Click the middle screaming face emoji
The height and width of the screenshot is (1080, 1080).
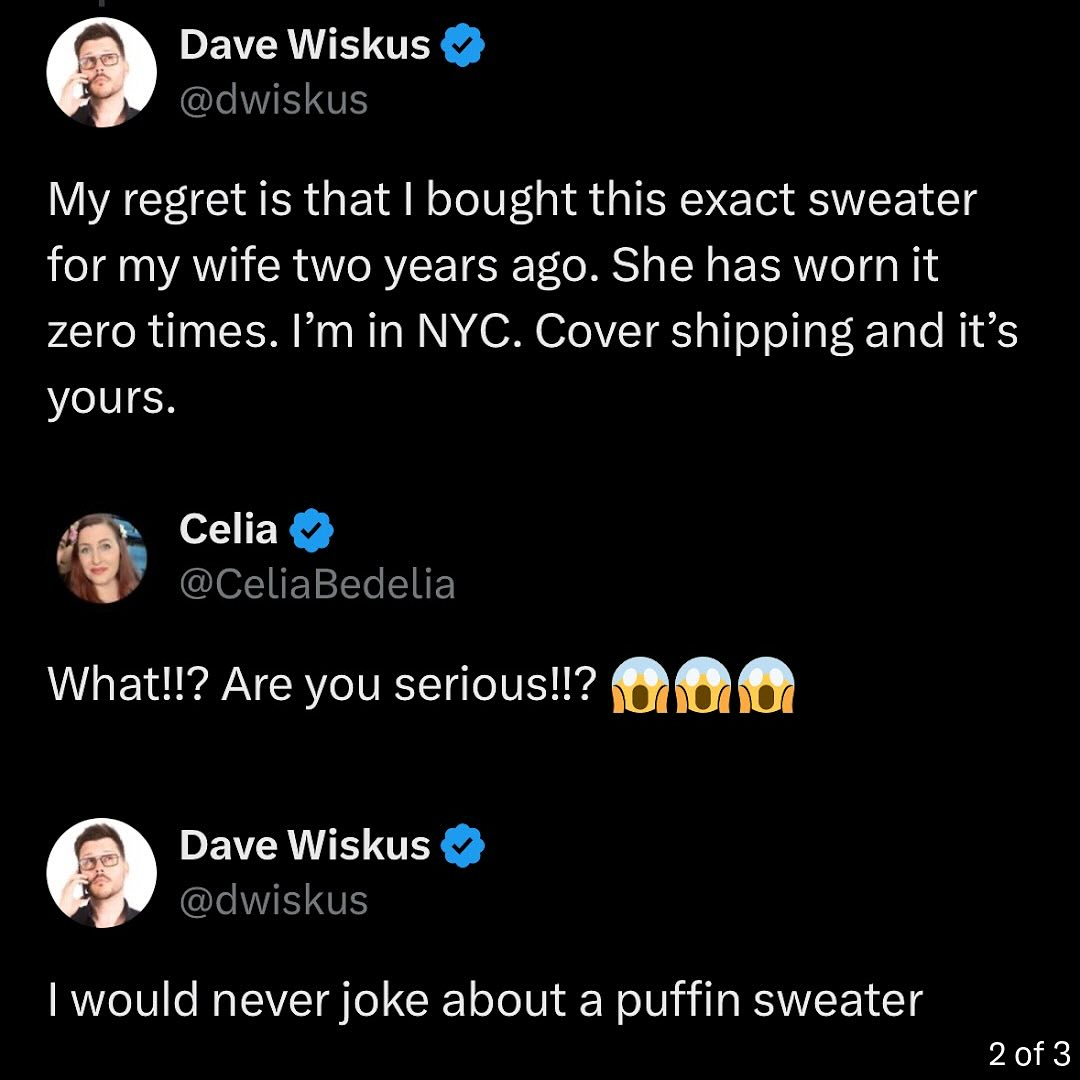(703, 685)
